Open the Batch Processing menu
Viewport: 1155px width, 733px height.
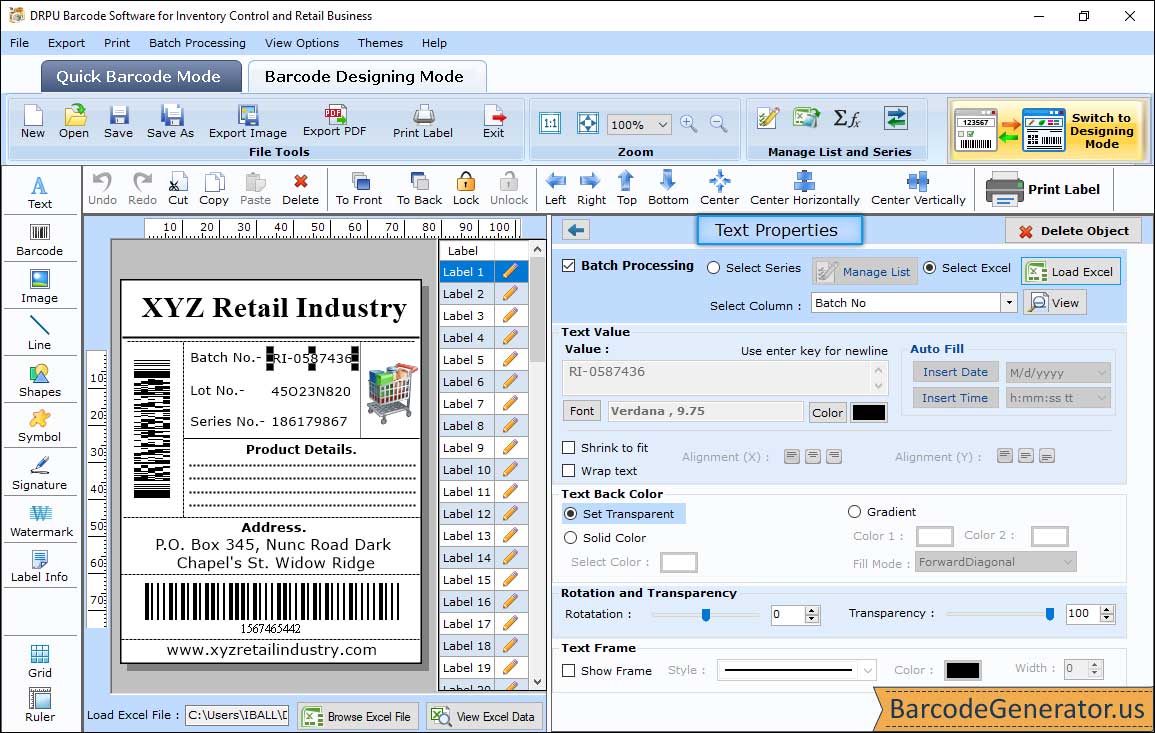click(197, 43)
